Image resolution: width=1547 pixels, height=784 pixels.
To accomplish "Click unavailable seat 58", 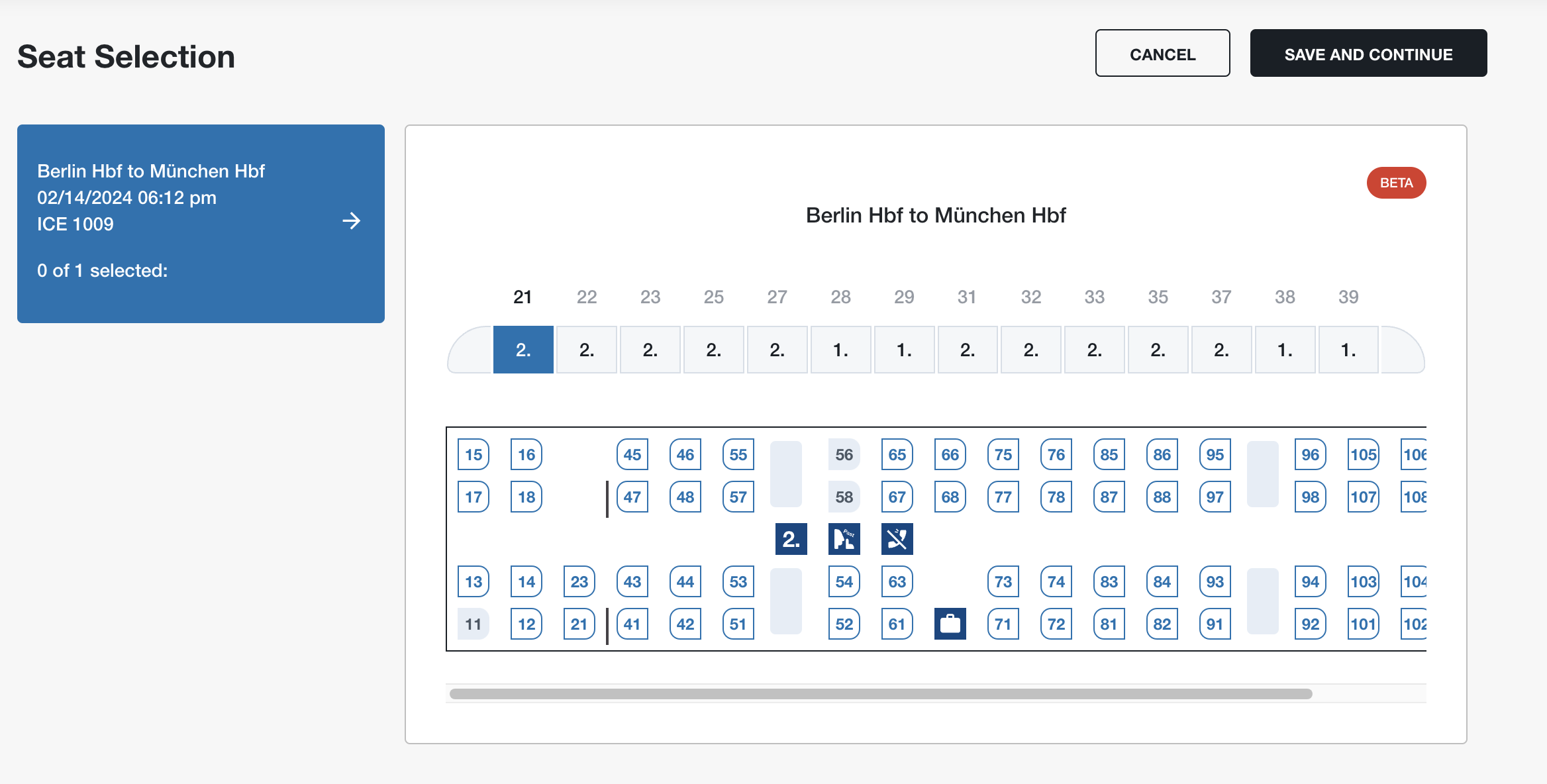I will point(844,497).
